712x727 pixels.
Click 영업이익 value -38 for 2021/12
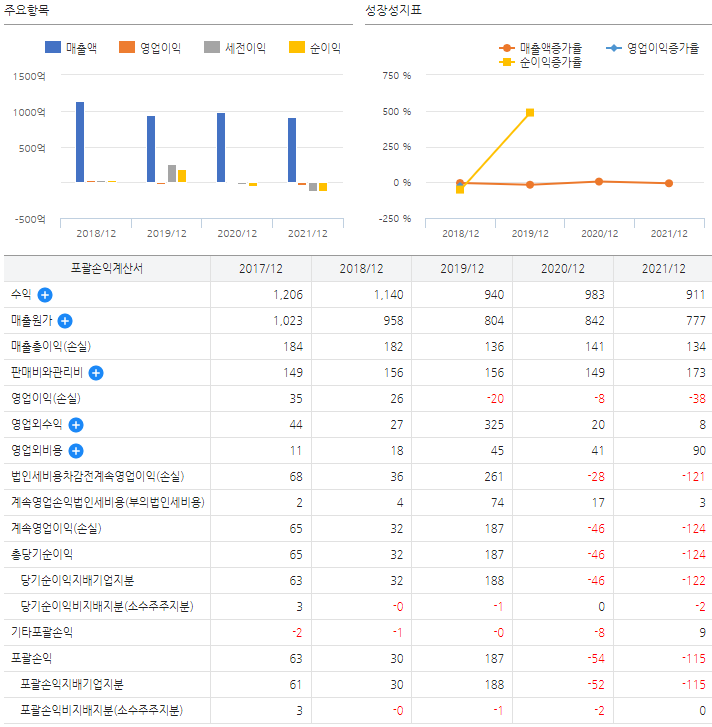[x=697, y=399]
